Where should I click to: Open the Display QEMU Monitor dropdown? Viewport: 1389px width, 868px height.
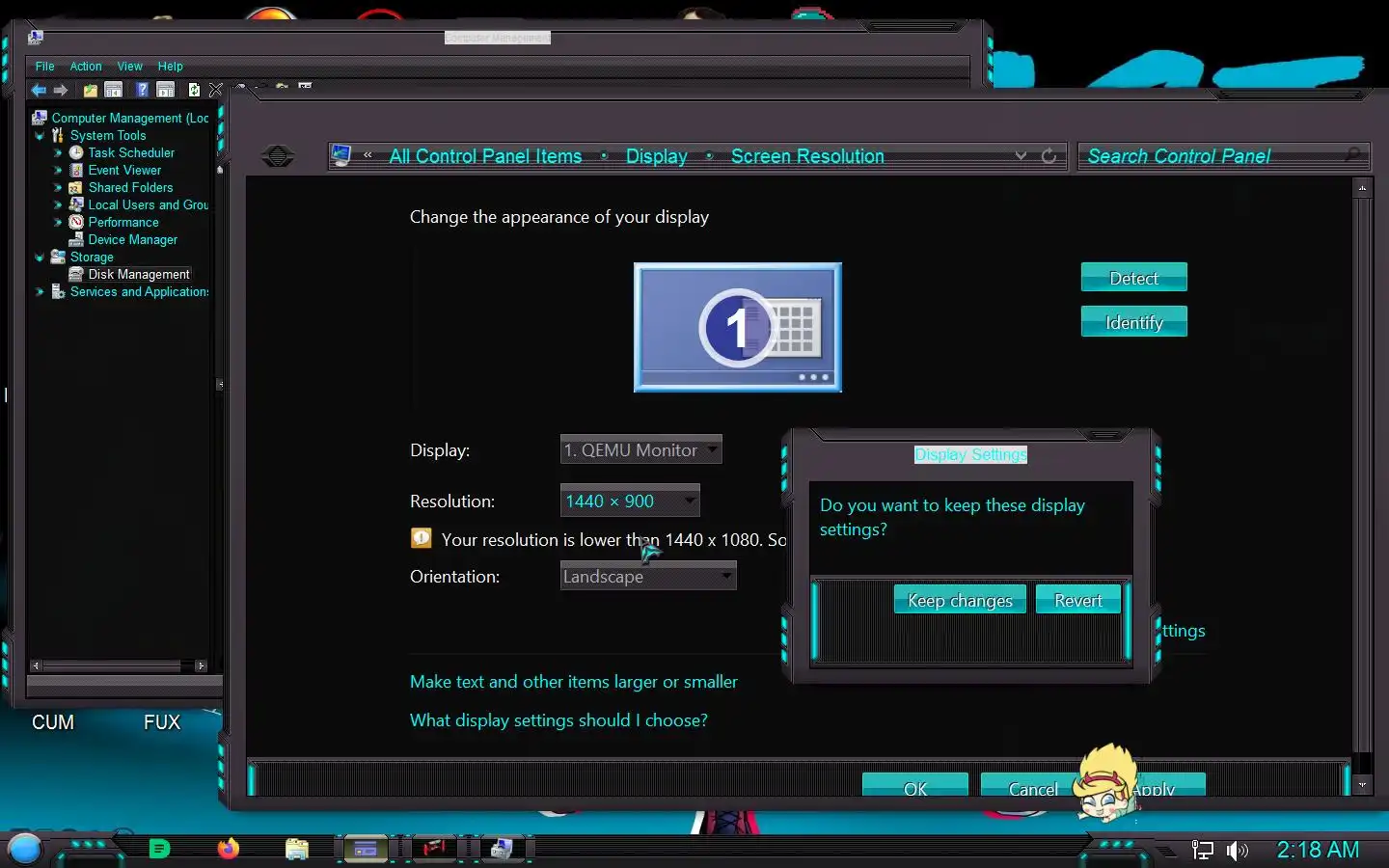(641, 449)
